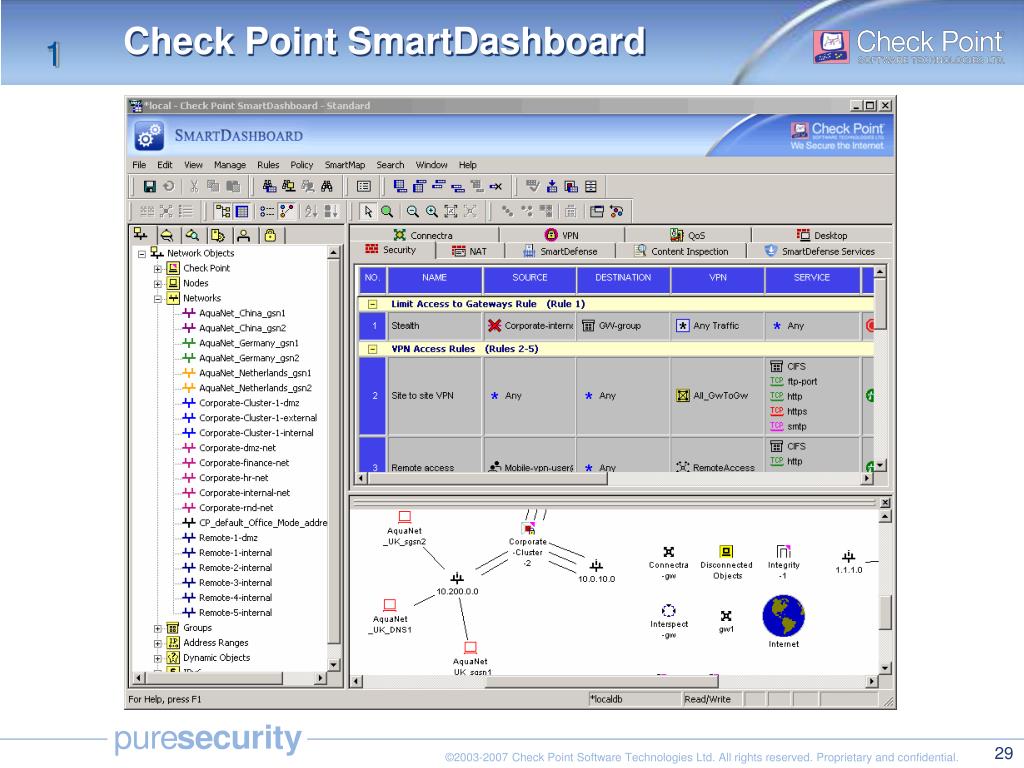Image resolution: width=1024 pixels, height=768 pixels.
Task: Expand the Address Ranges tree node
Action: (x=157, y=643)
